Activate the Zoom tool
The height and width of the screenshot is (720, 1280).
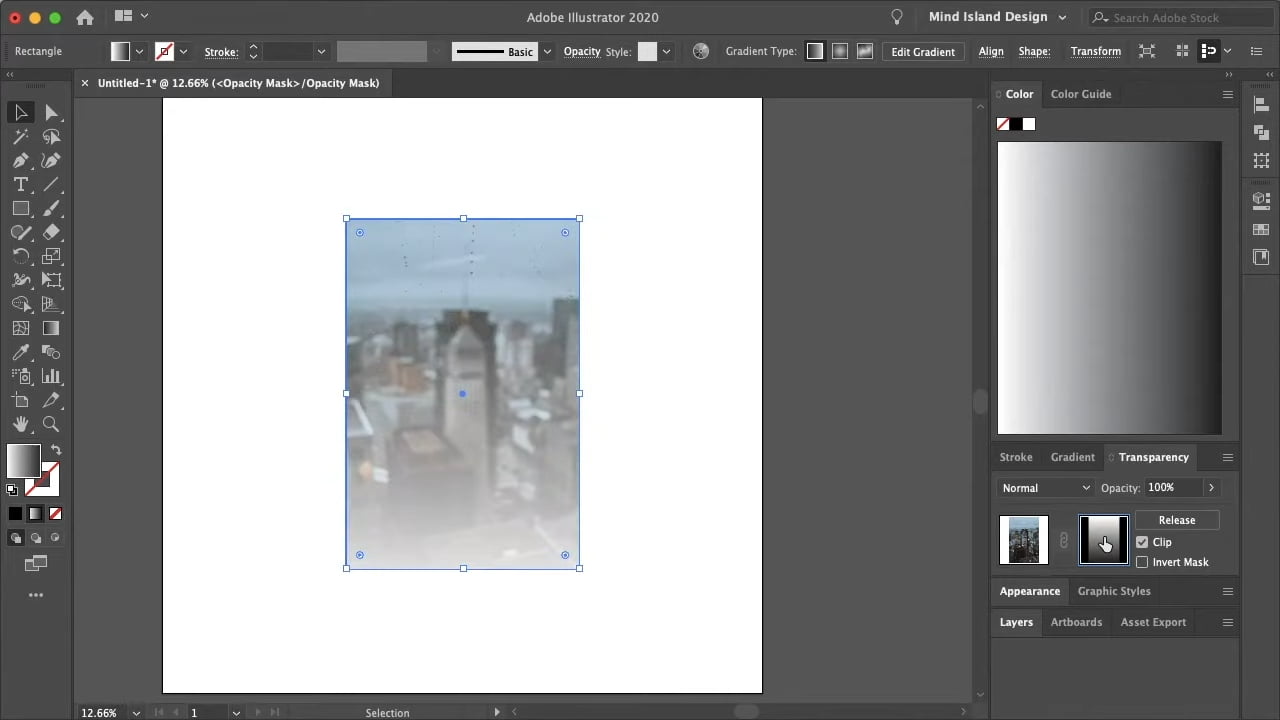pyautogui.click(x=51, y=424)
